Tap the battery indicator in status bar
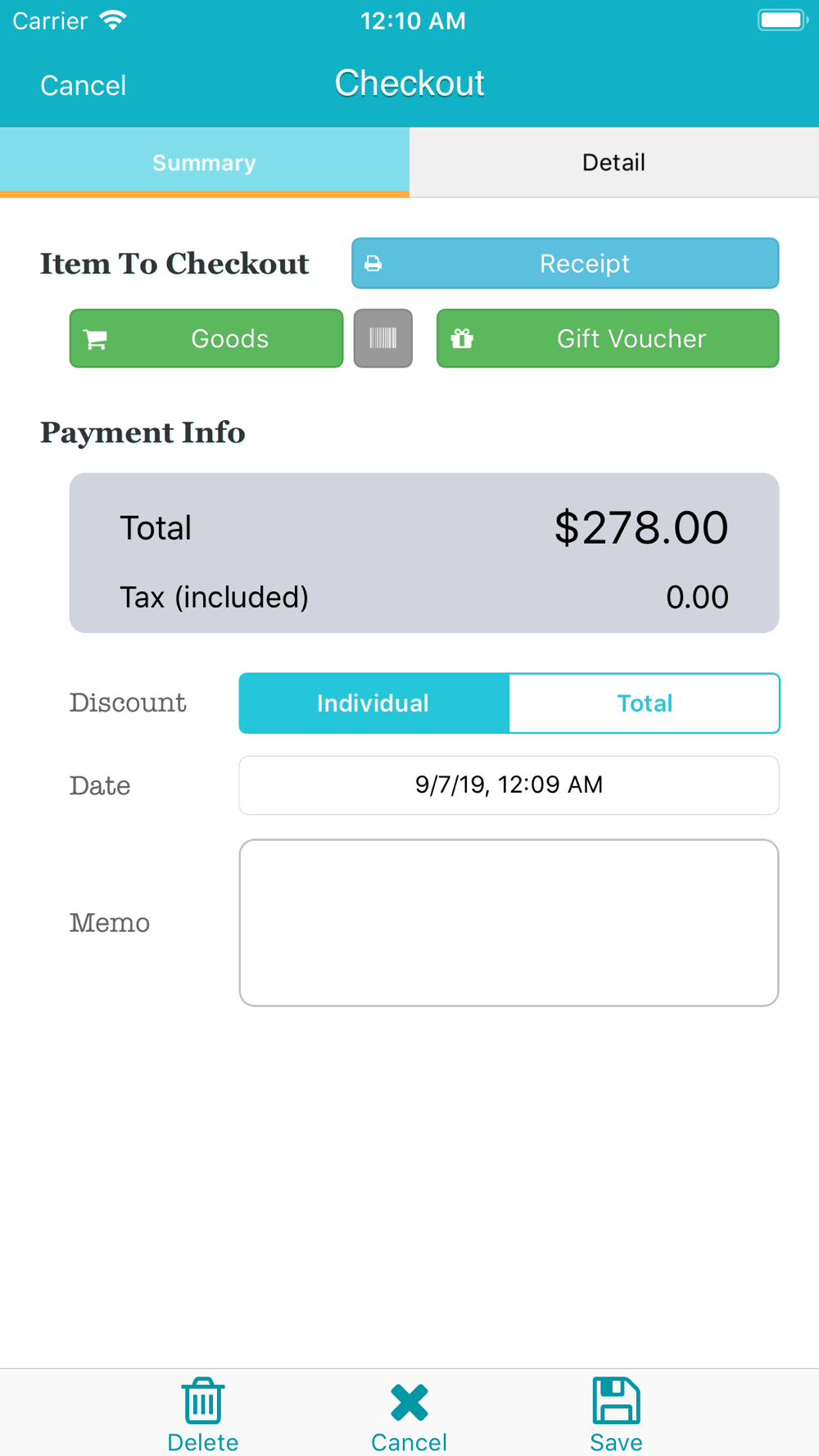The width and height of the screenshot is (819, 1456). [782, 20]
